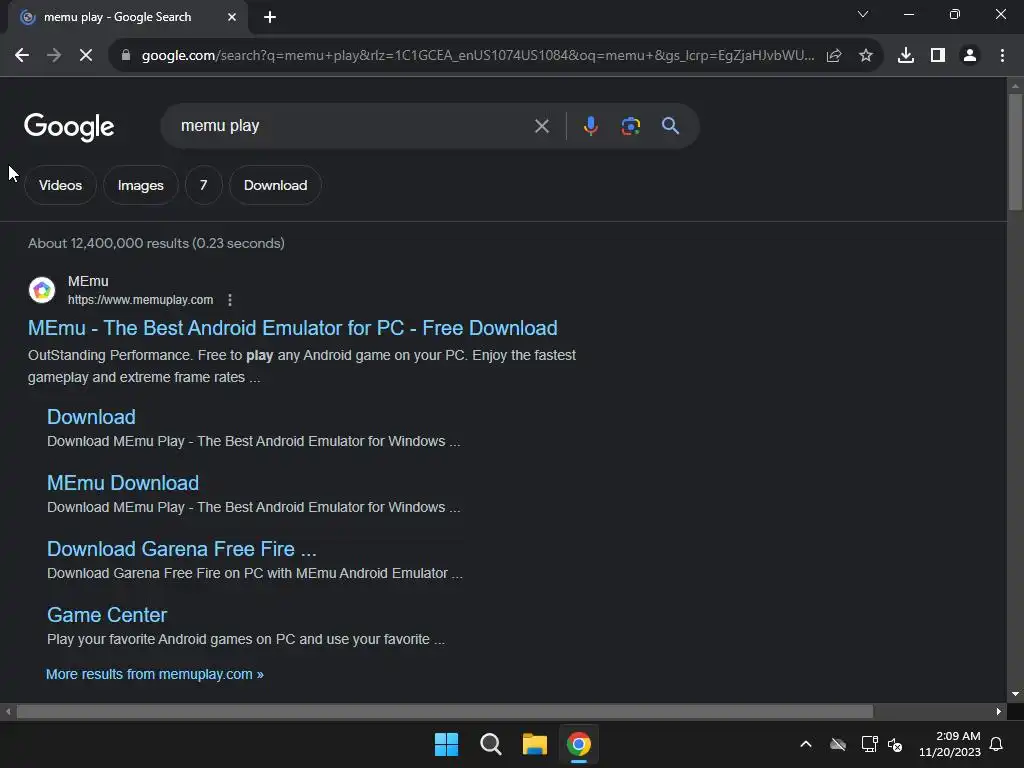
Task: Click the MEmu site name label
Action: click(x=88, y=281)
